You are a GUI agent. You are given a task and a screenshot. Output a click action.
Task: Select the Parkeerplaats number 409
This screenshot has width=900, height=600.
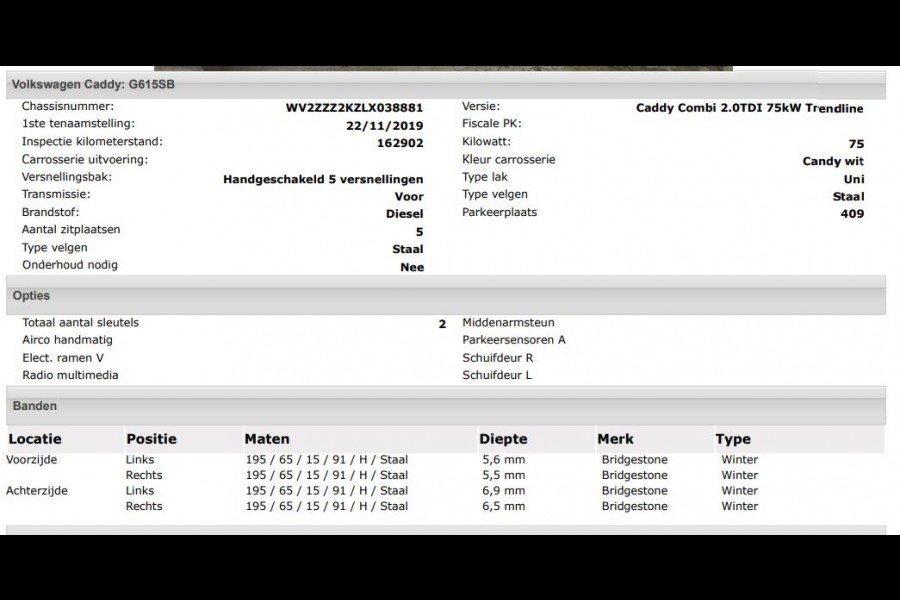click(x=852, y=213)
